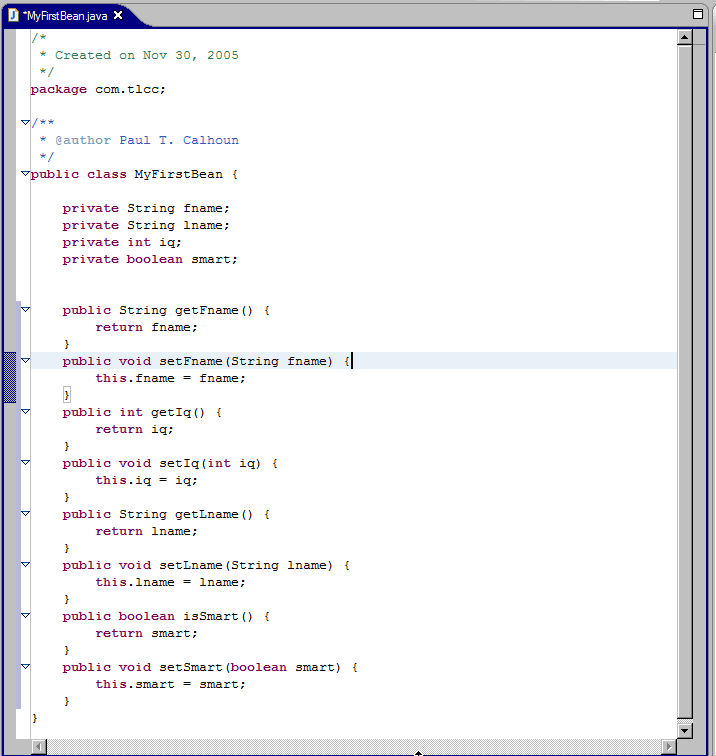Viewport: 716px width, 756px height.
Task: Click the 'private String lname;' declaration
Action: click(146, 225)
